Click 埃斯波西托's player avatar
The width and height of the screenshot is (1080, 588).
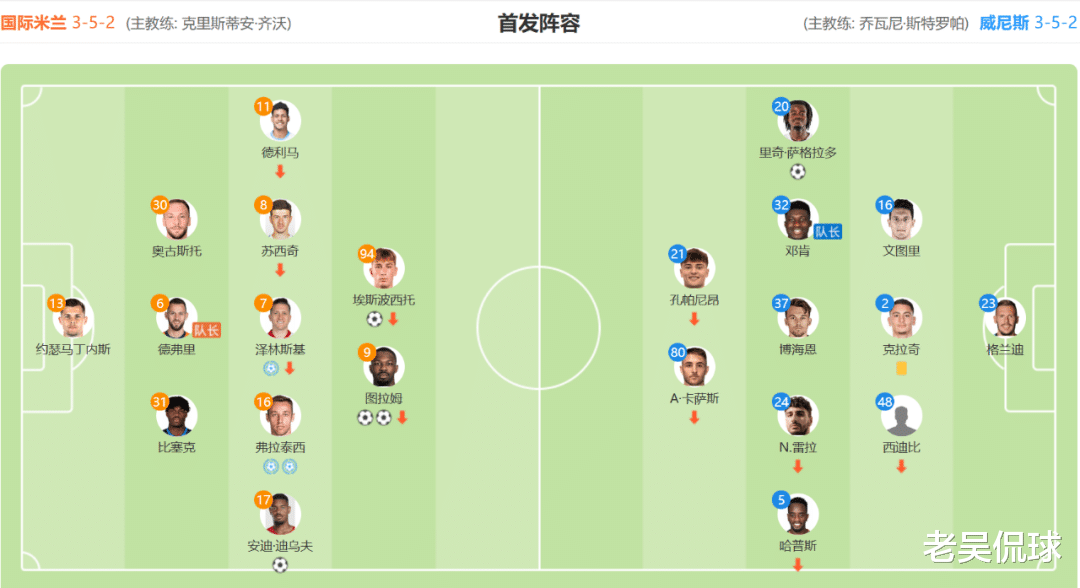pos(384,270)
